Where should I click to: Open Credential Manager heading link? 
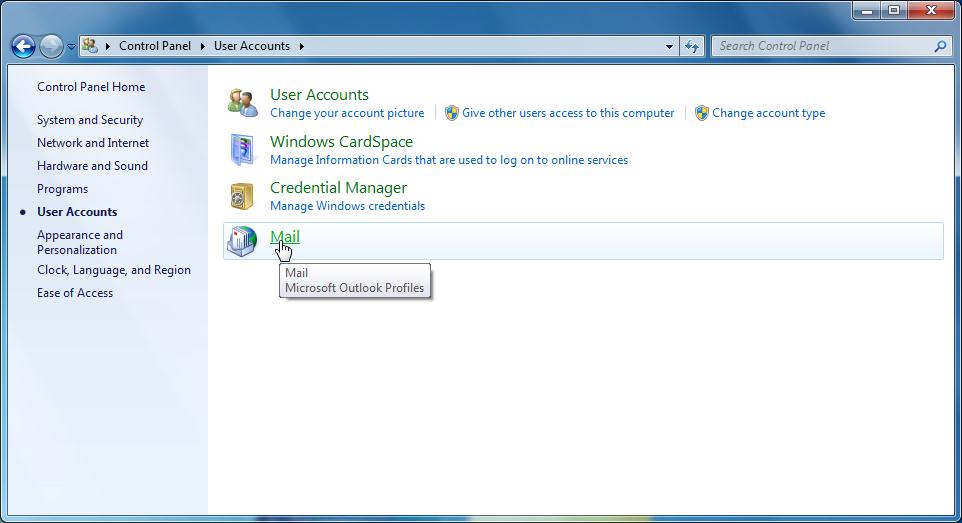pos(338,188)
